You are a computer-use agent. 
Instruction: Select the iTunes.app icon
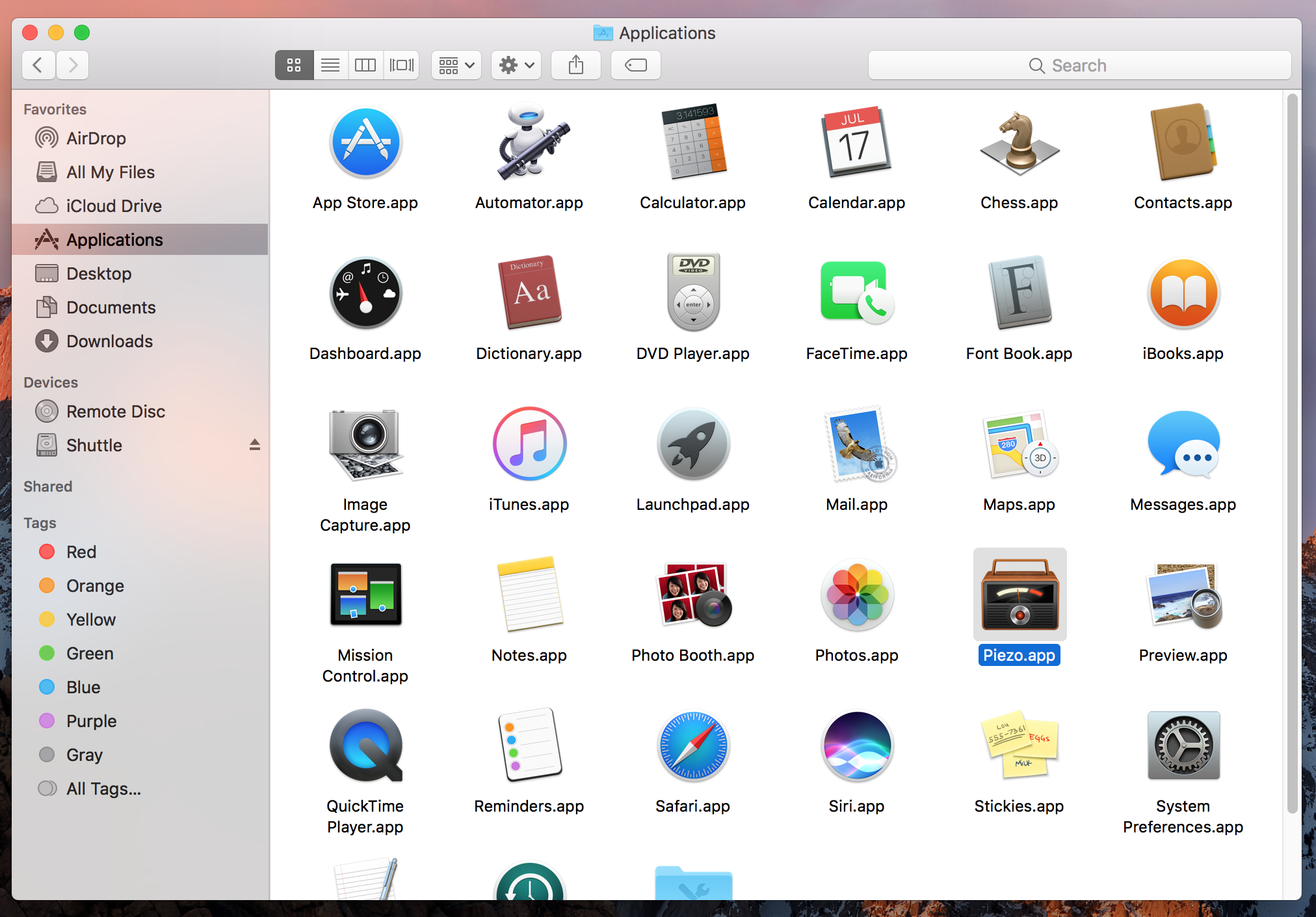(x=529, y=444)
